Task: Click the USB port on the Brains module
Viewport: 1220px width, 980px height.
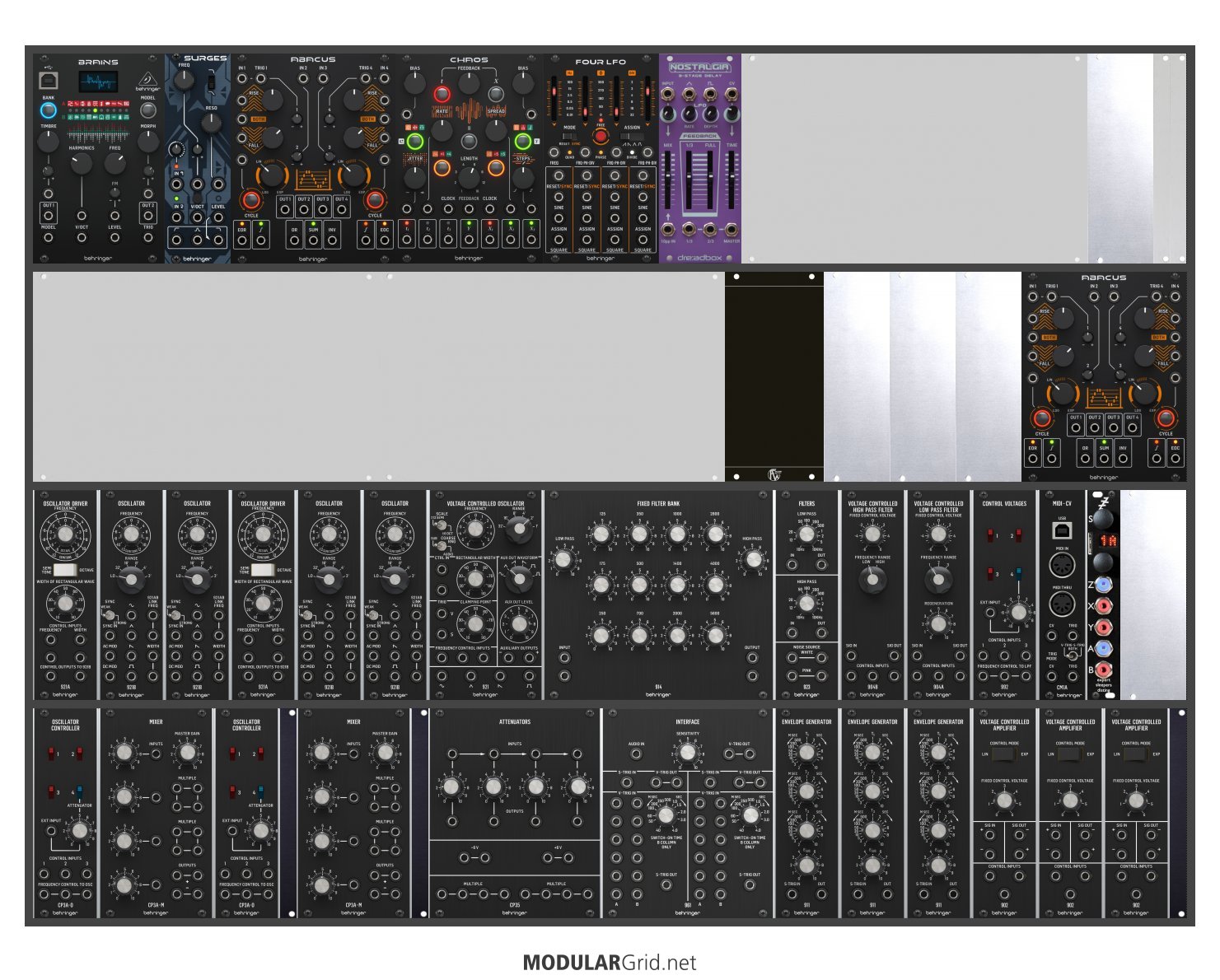Action: point(49,81)
